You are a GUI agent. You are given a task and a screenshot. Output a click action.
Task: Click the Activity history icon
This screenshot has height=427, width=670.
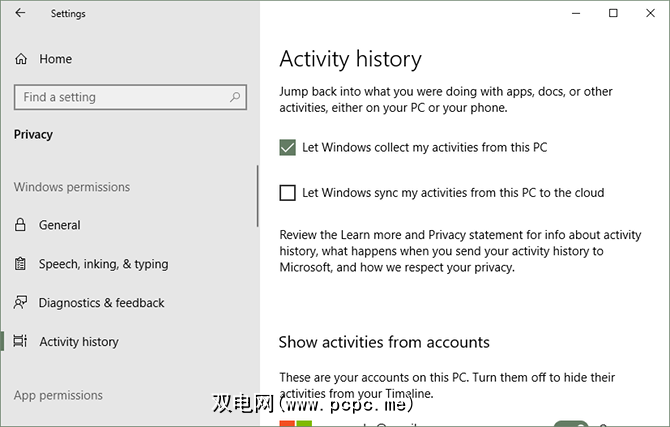21,342
